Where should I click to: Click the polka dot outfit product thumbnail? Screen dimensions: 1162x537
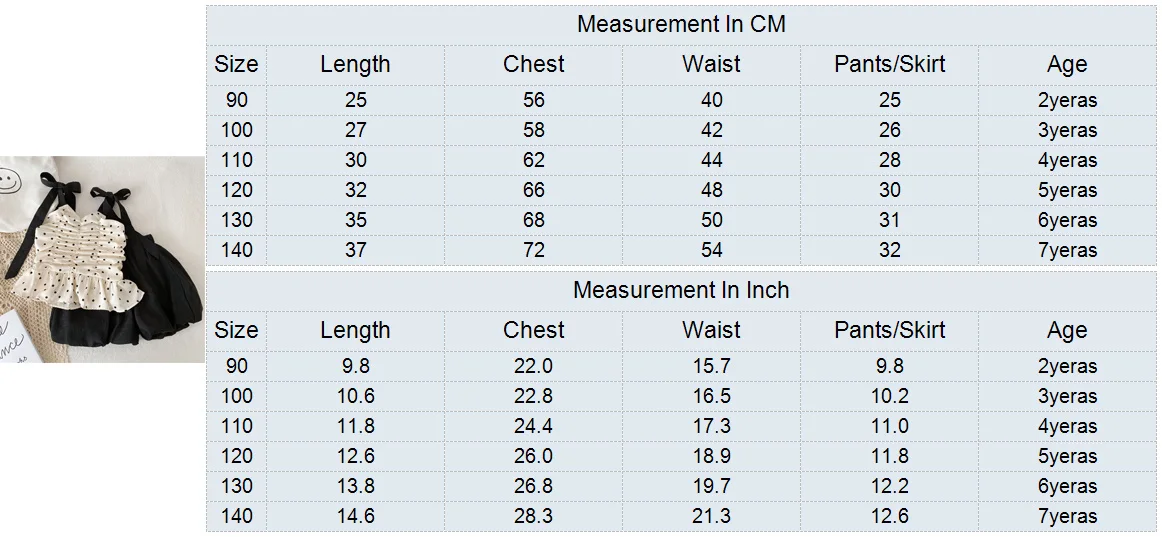102,259
